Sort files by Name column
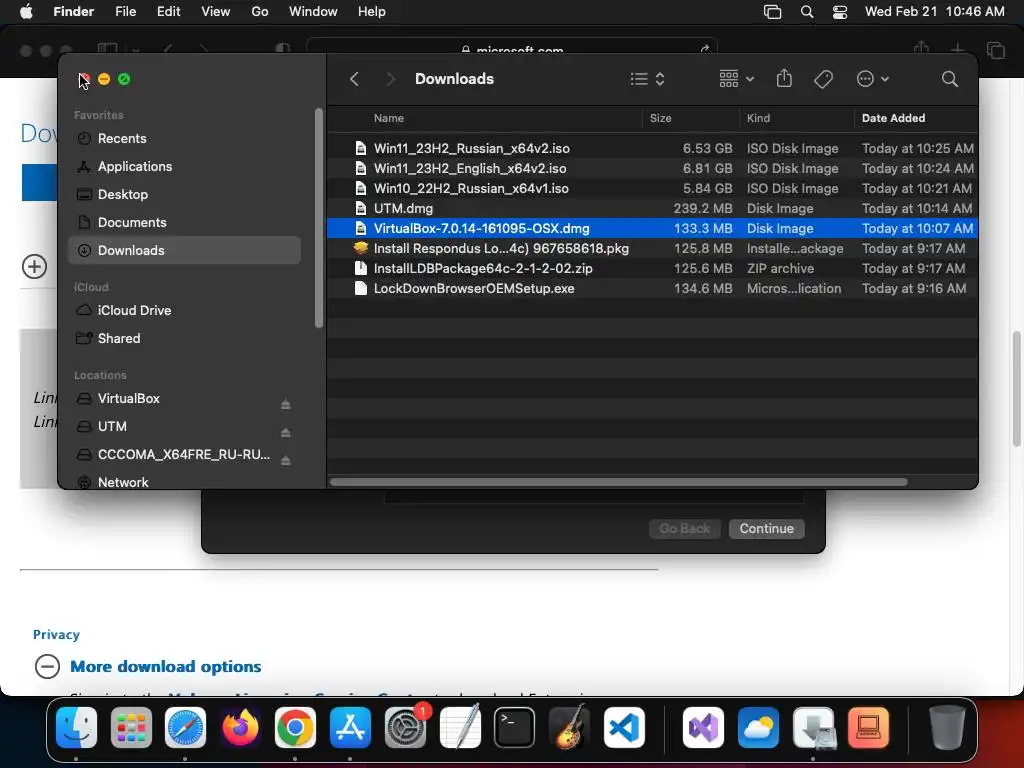This screenshot has height=768, width=1024. point(485,118)
